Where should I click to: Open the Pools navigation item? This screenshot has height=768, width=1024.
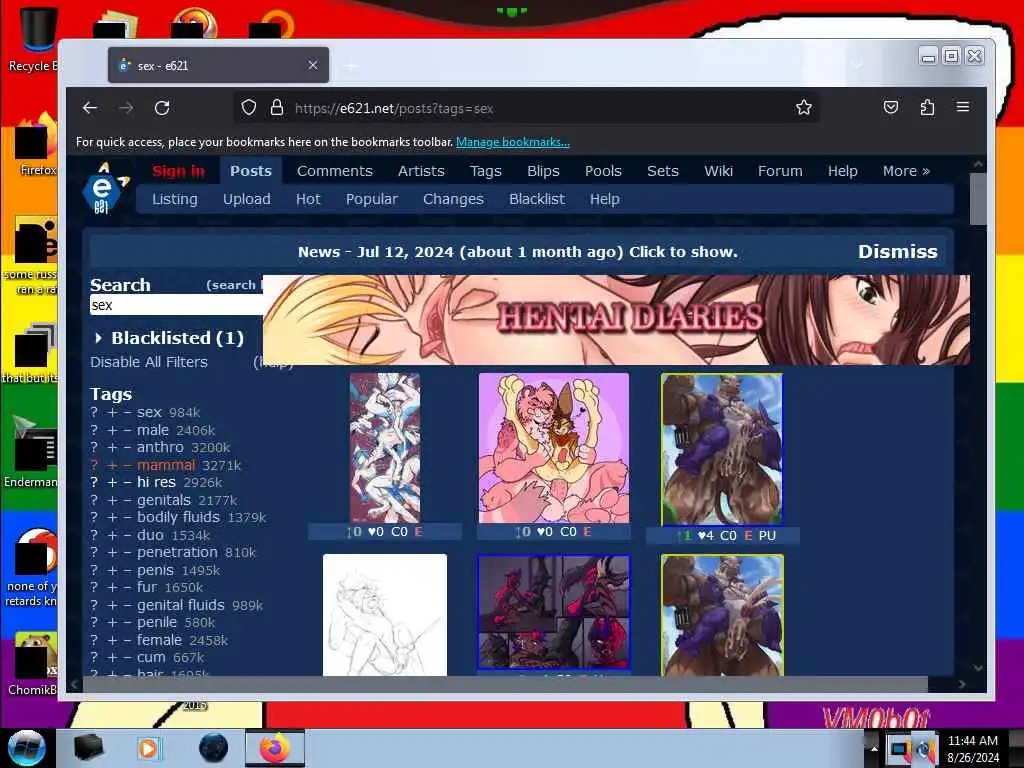pyautogui.click(x=603, y=171)
